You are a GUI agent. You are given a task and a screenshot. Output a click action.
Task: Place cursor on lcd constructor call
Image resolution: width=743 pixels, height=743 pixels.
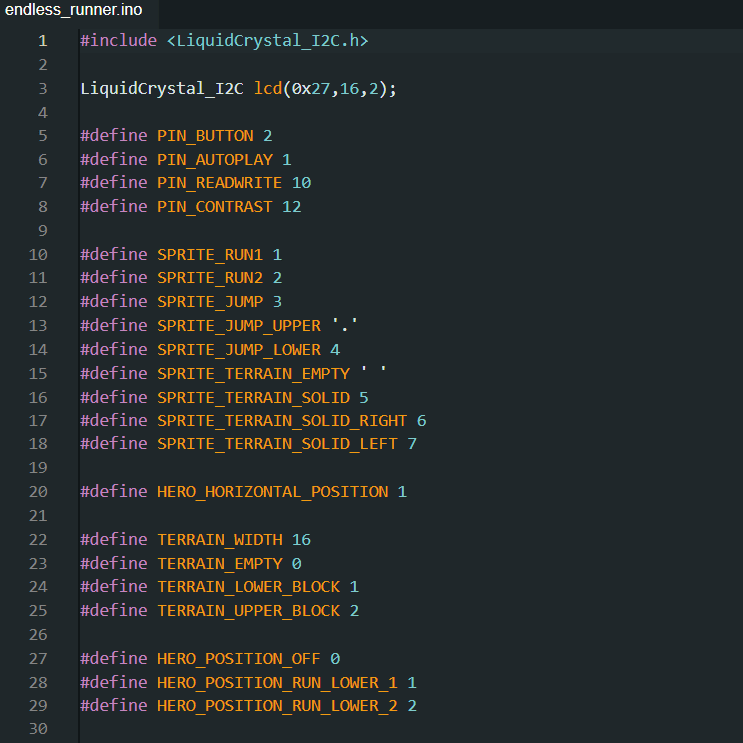[x=268, y=89]
